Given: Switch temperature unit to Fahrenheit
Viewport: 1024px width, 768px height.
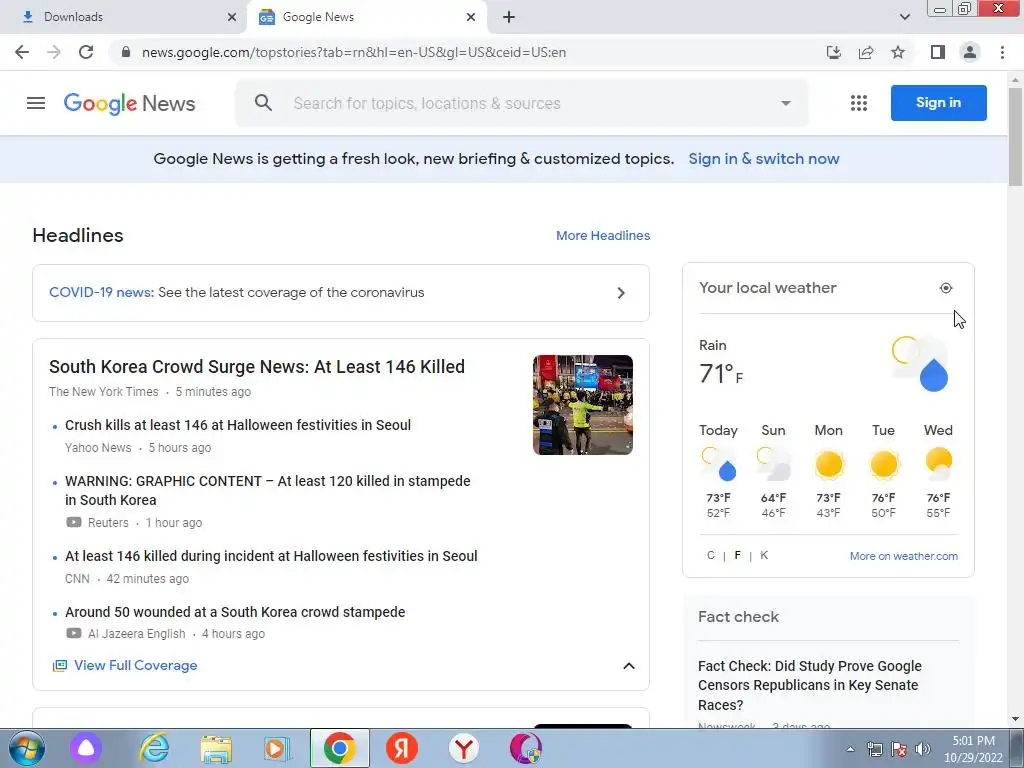Looking at the screenshot, I should pyautogui.click(x=737, y=555).
